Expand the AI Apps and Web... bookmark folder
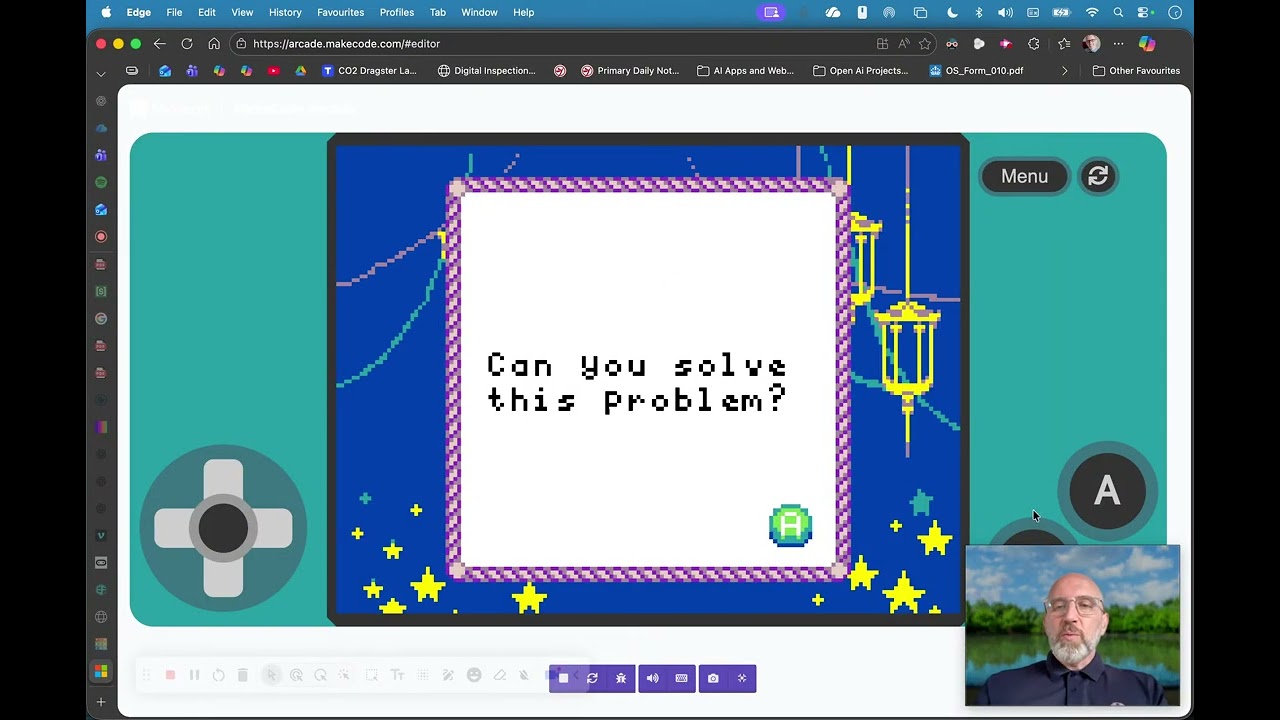 (x=745, y=71)
